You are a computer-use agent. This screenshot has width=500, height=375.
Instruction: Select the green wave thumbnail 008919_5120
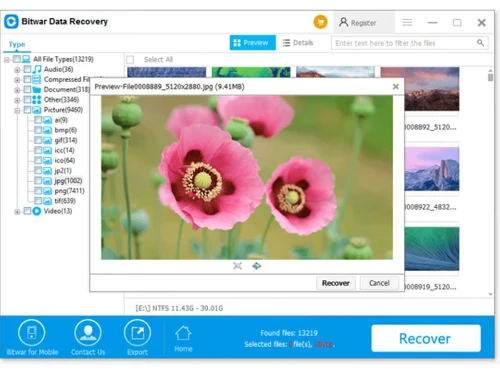point(432,249)
